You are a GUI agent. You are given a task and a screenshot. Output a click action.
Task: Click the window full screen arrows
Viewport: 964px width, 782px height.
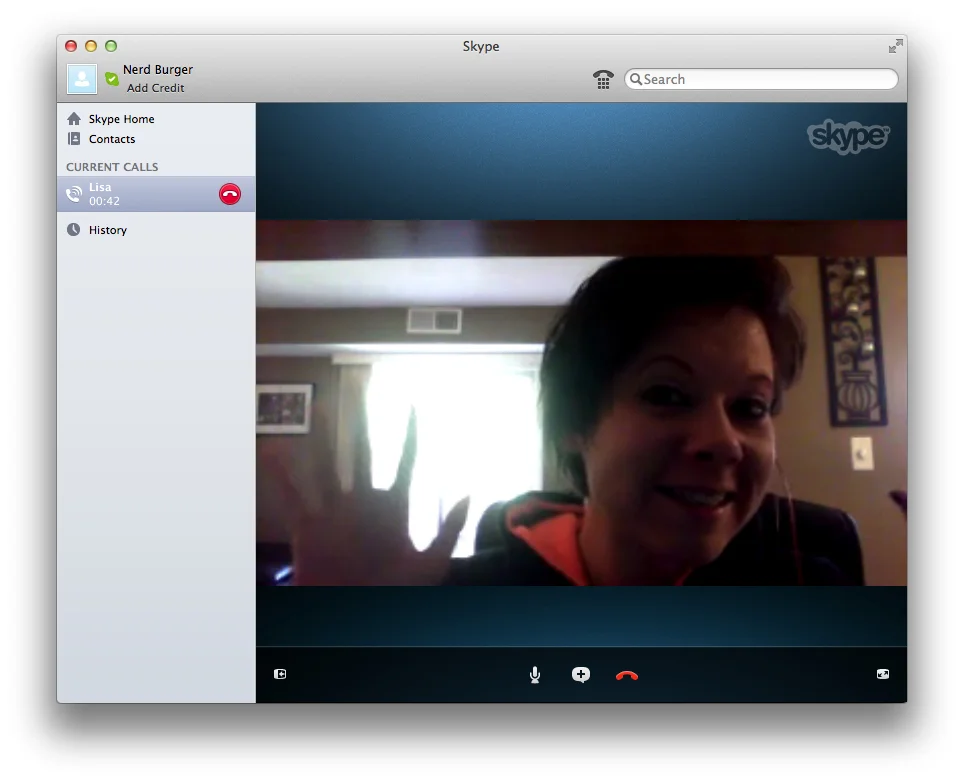(896, 46)
